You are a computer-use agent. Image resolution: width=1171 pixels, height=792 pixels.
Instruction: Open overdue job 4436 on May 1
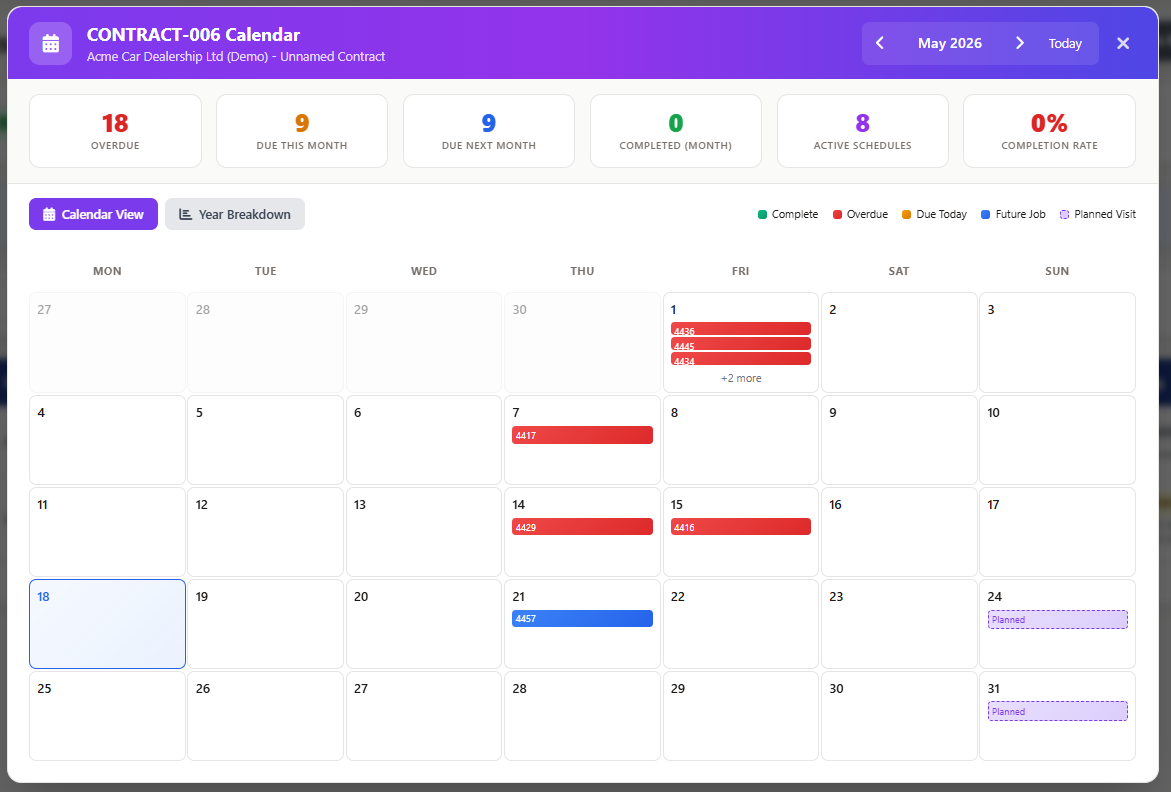point(740,328)
